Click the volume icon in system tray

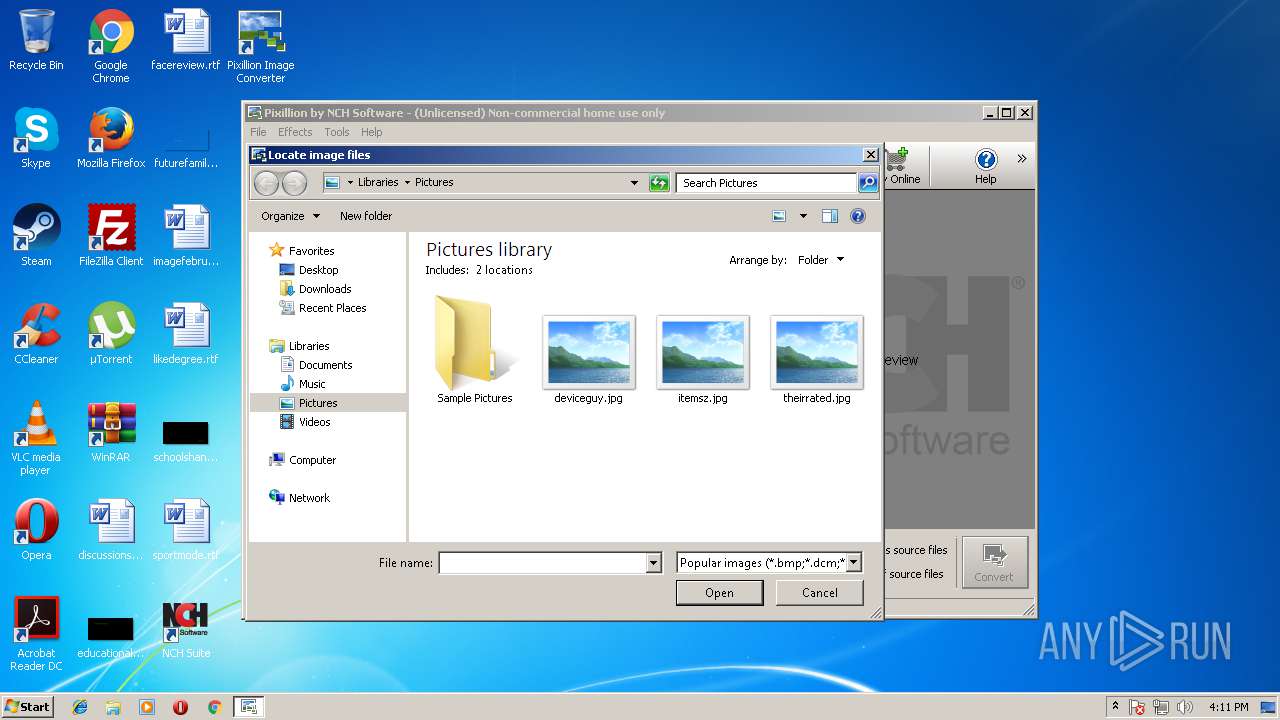point(1184,707)
